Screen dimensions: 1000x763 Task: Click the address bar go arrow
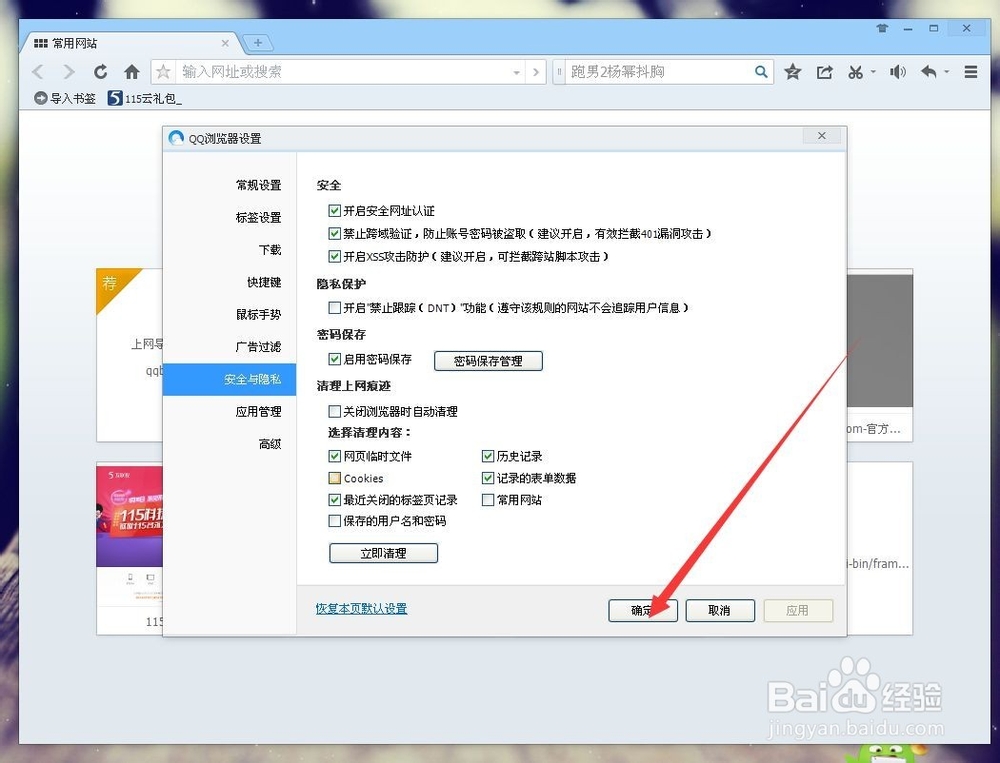536,72
